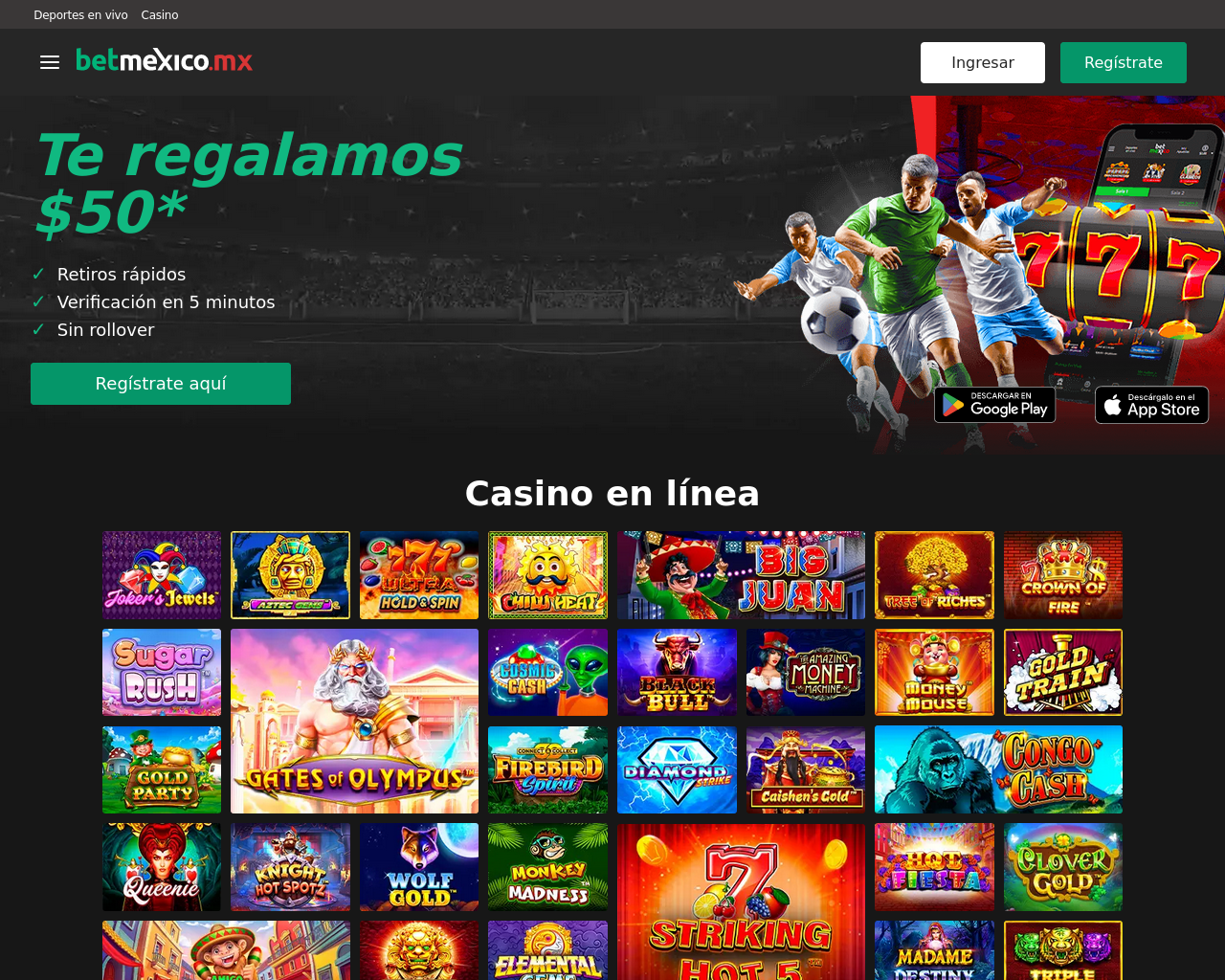Click the betmexico.mx logo
Screen dimensions: 1225x980
[x=165, y=61]
